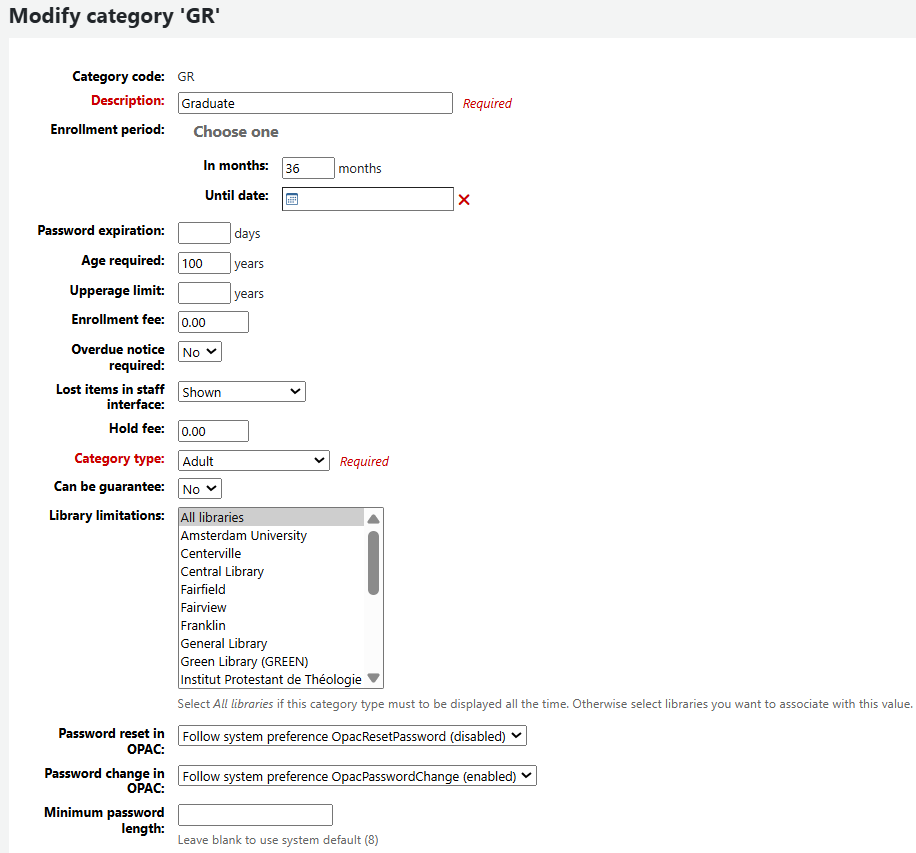The image size is (916, 853).
Task: Click the In months label
Action: 236,166
